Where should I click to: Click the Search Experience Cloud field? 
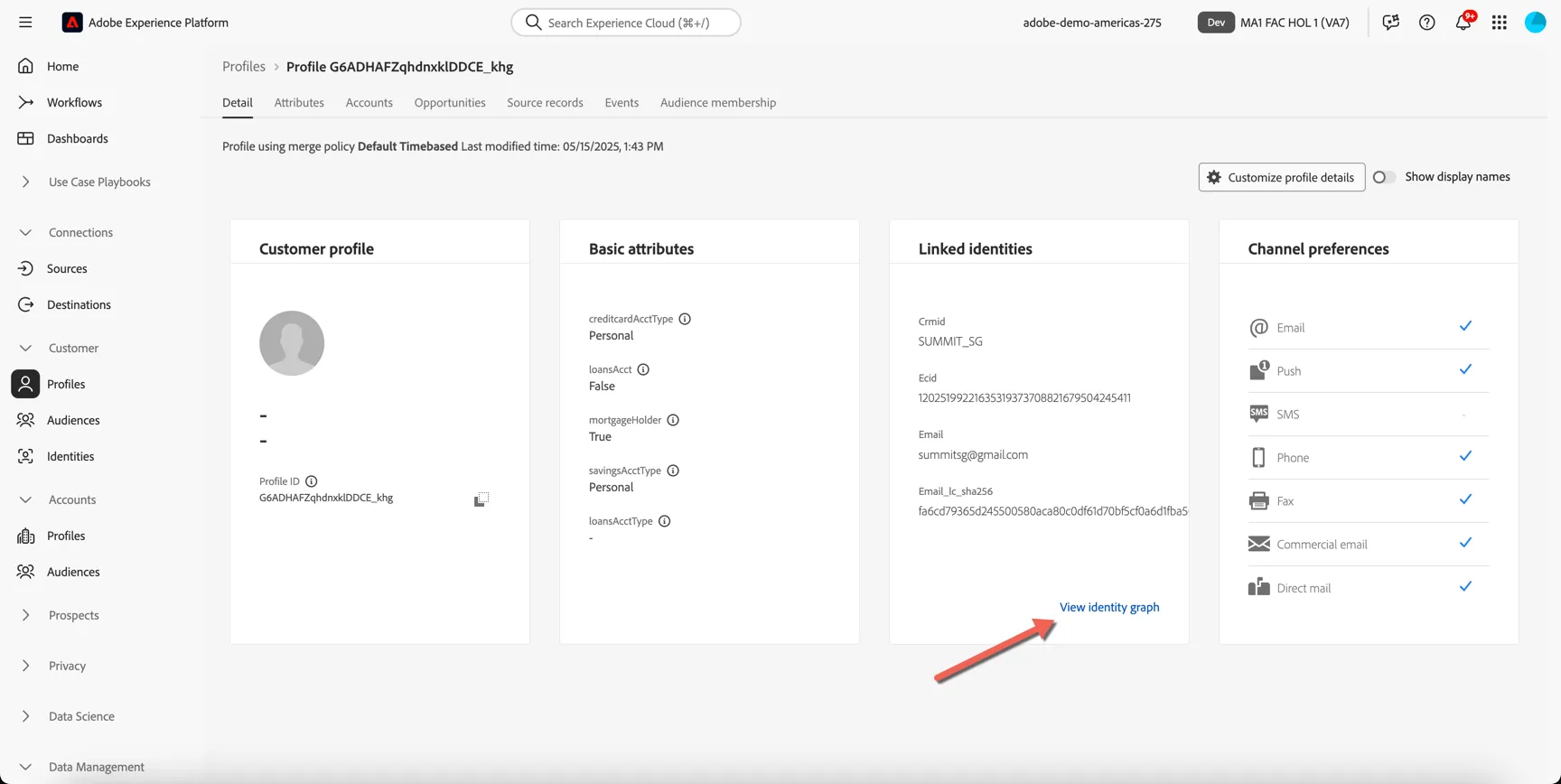[x=626, y=23]
